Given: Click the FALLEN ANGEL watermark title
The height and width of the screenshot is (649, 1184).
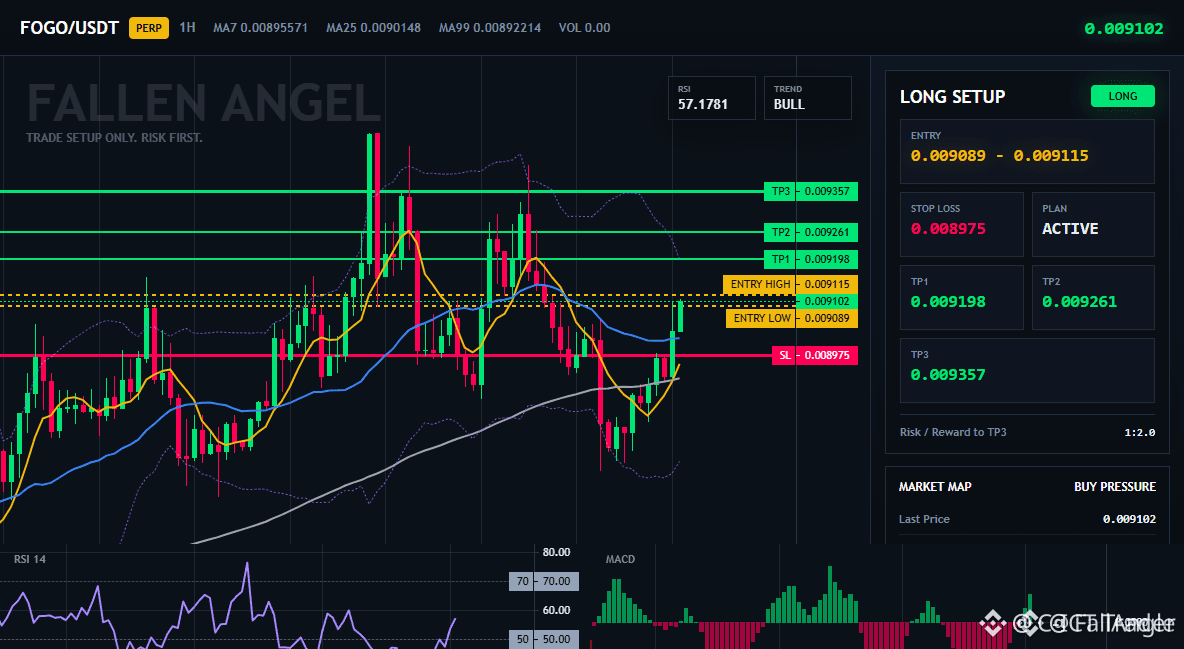Looking at the screenshot, I should click(203, 103).
